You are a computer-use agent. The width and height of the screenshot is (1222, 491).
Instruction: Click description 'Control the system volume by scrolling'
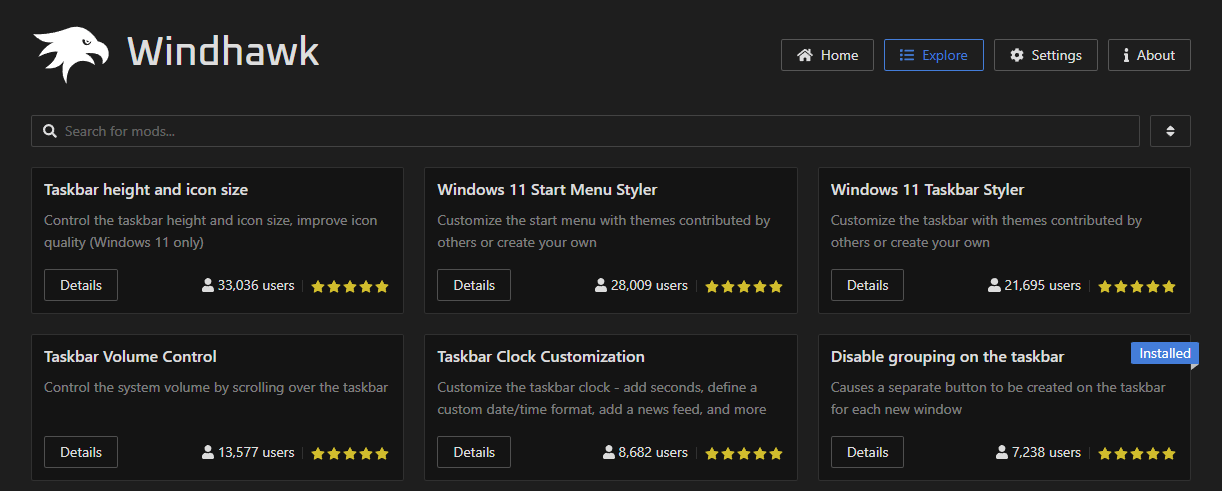(216, 387)
